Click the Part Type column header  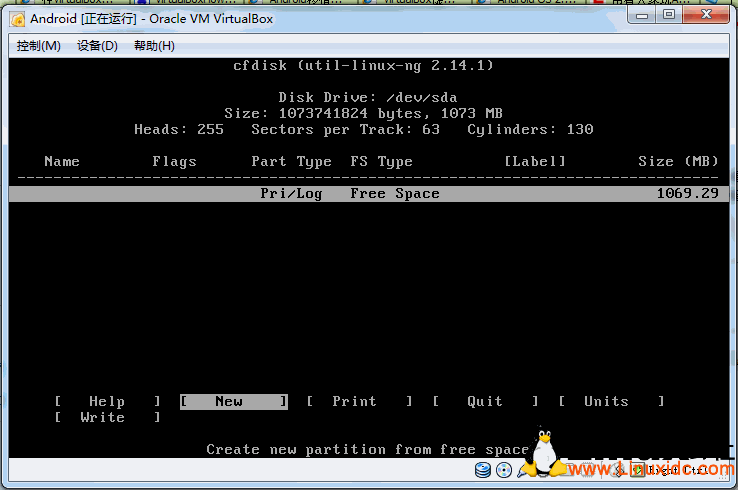tap(291, 162)
